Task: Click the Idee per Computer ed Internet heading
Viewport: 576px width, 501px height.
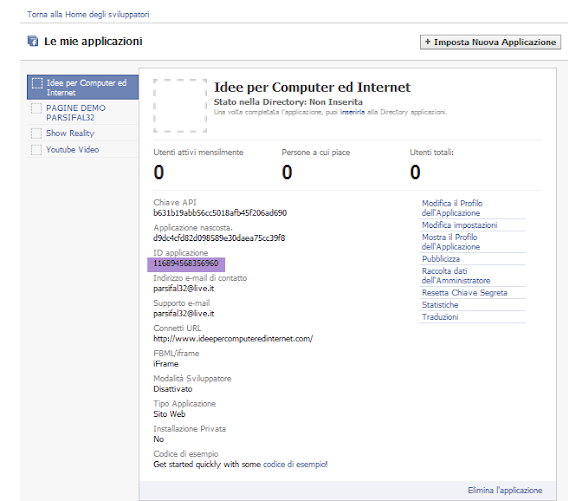Action: click(312, 87)
